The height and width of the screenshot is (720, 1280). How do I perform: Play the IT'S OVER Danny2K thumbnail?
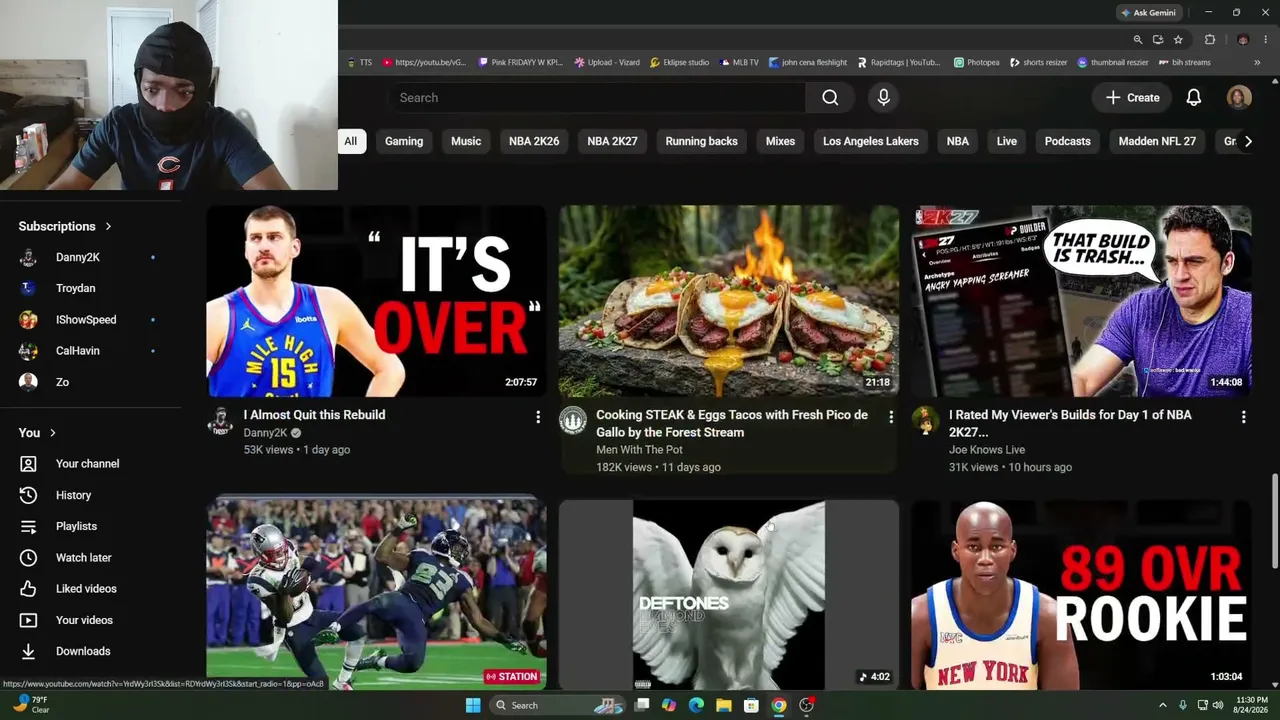(376, 301)
